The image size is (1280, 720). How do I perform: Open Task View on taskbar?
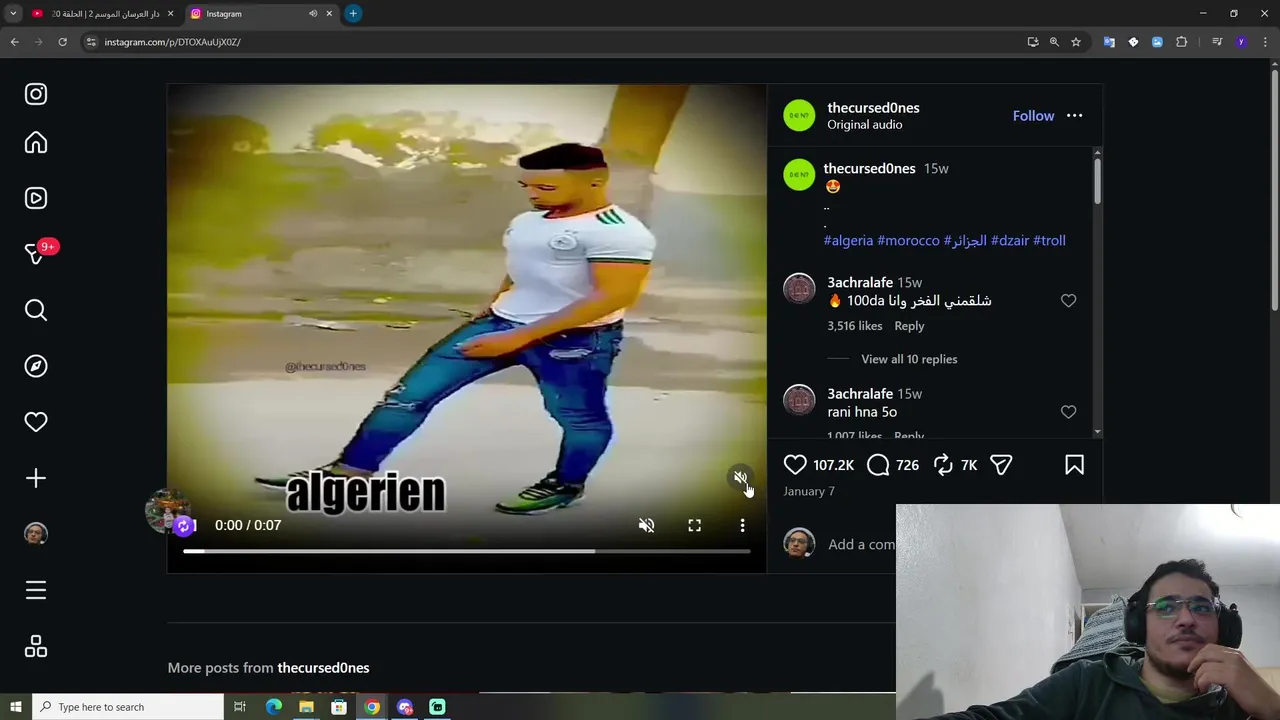point(240,707)
